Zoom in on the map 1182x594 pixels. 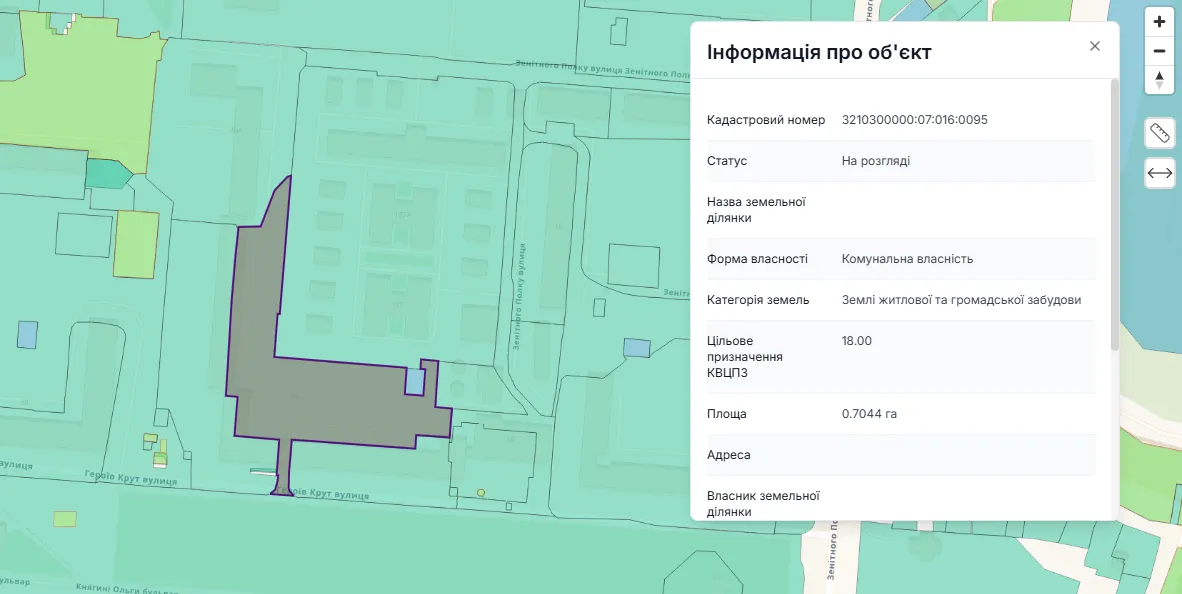[1159, 22]
